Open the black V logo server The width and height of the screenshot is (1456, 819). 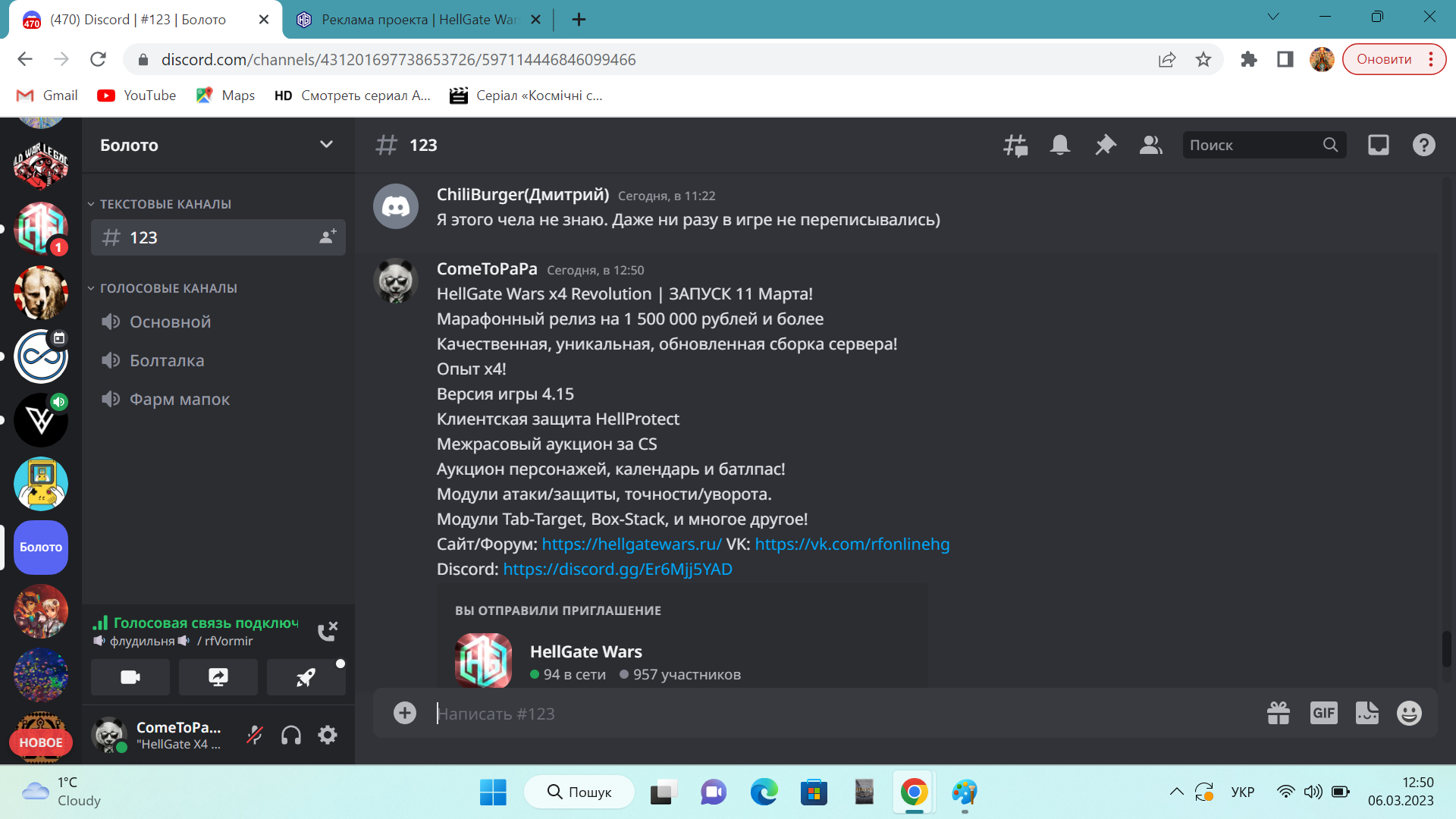coord(41,419)
